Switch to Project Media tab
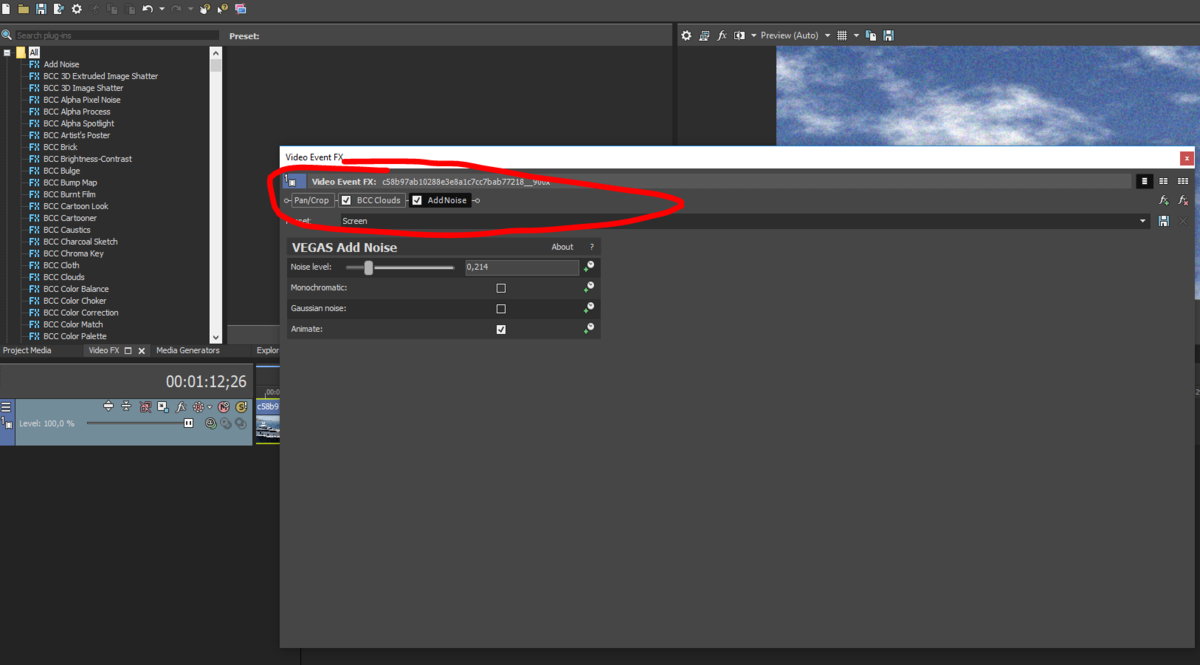Screen dimensions: 1200x665 coord(27,351)
